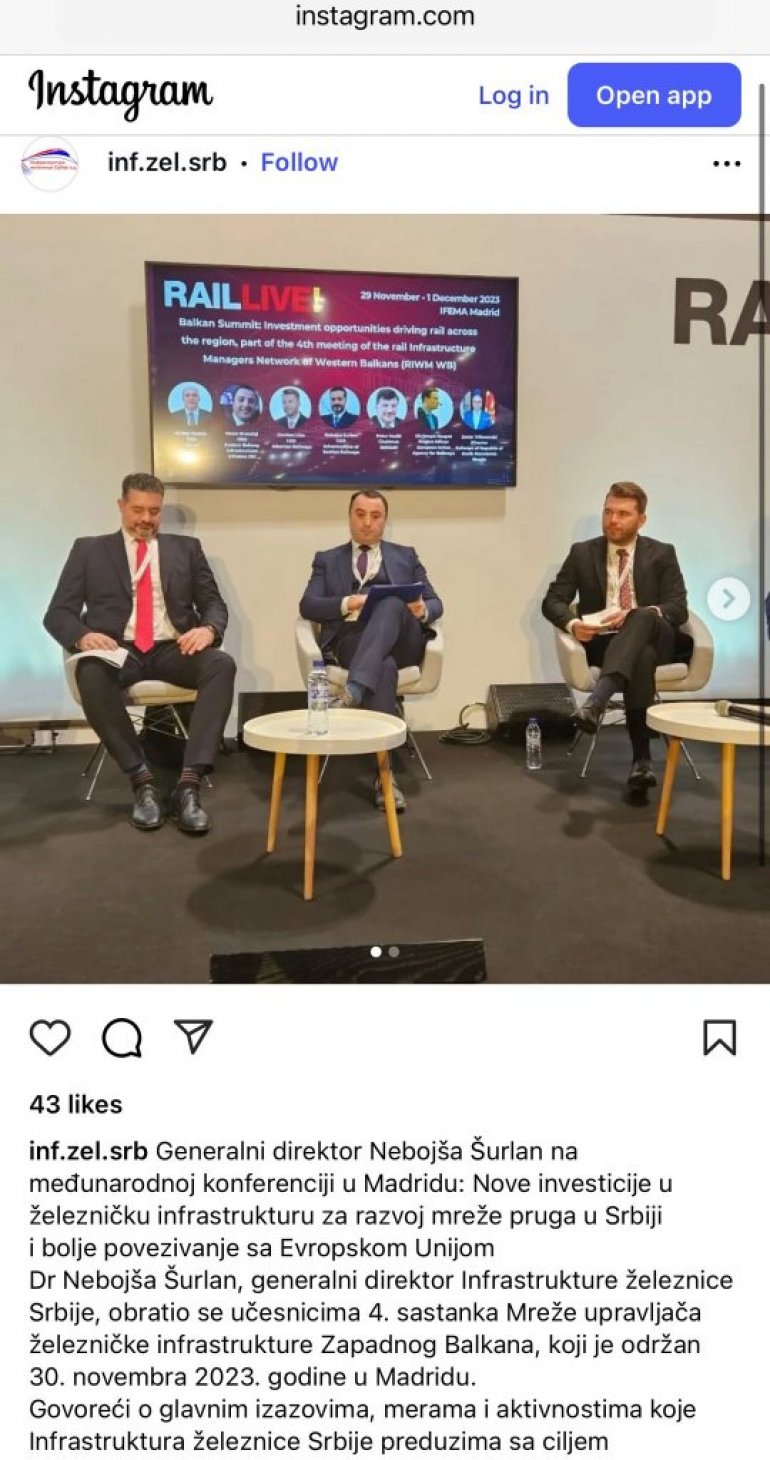The height and width of the screenshot is (1460, 770).
Task: Like the post with the heart icon
Action: coord(50,1038)
